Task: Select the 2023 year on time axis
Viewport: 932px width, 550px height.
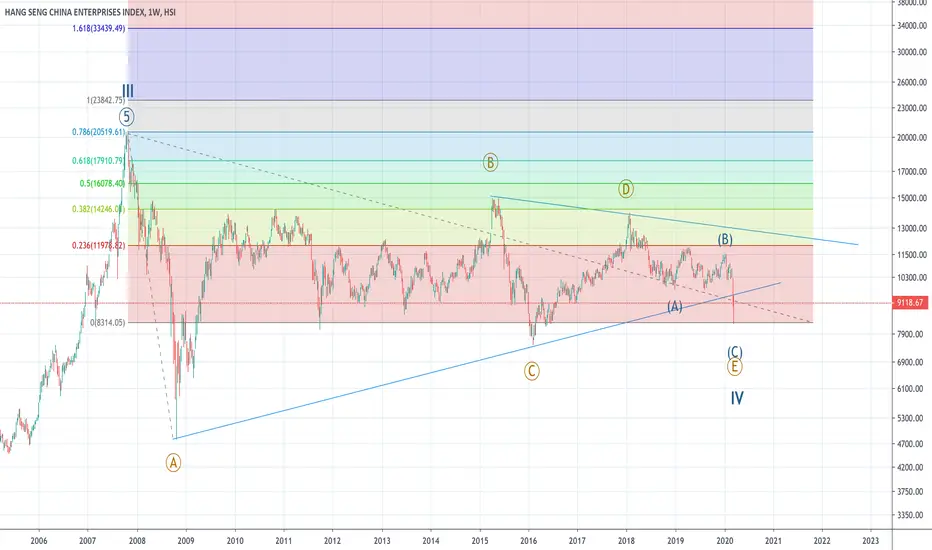Action: (x=870, y=540)
